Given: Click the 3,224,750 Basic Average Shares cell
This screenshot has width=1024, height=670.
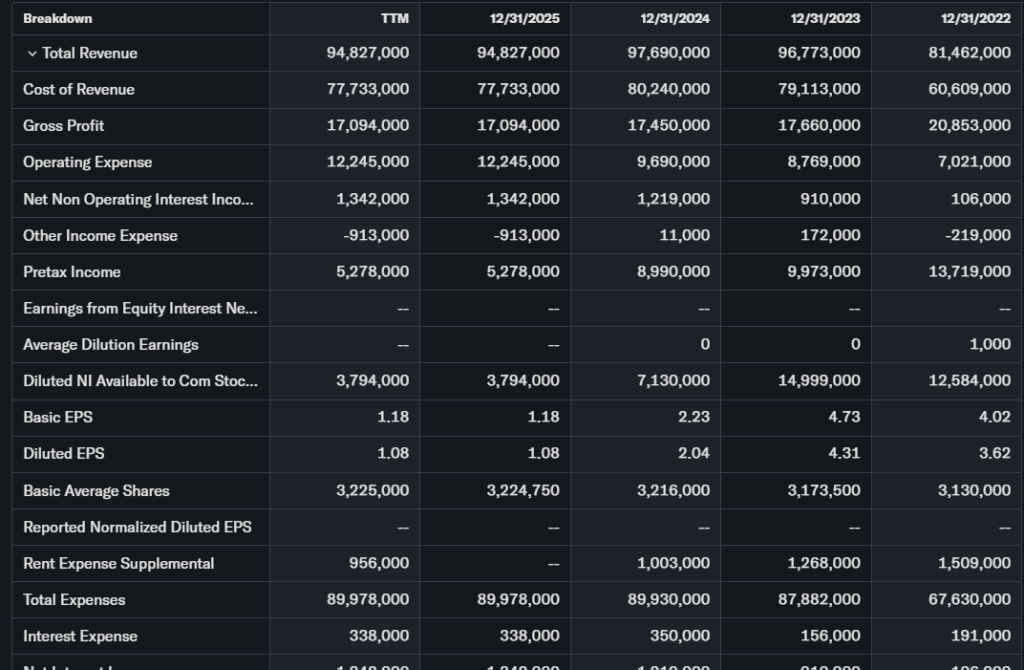Looking at the screenshot, I should tap(518, 491).
